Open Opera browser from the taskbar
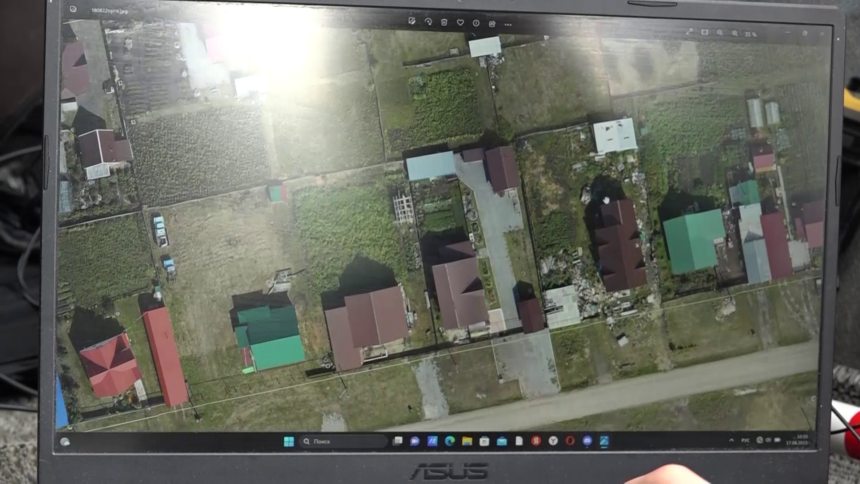 point(570,441)
